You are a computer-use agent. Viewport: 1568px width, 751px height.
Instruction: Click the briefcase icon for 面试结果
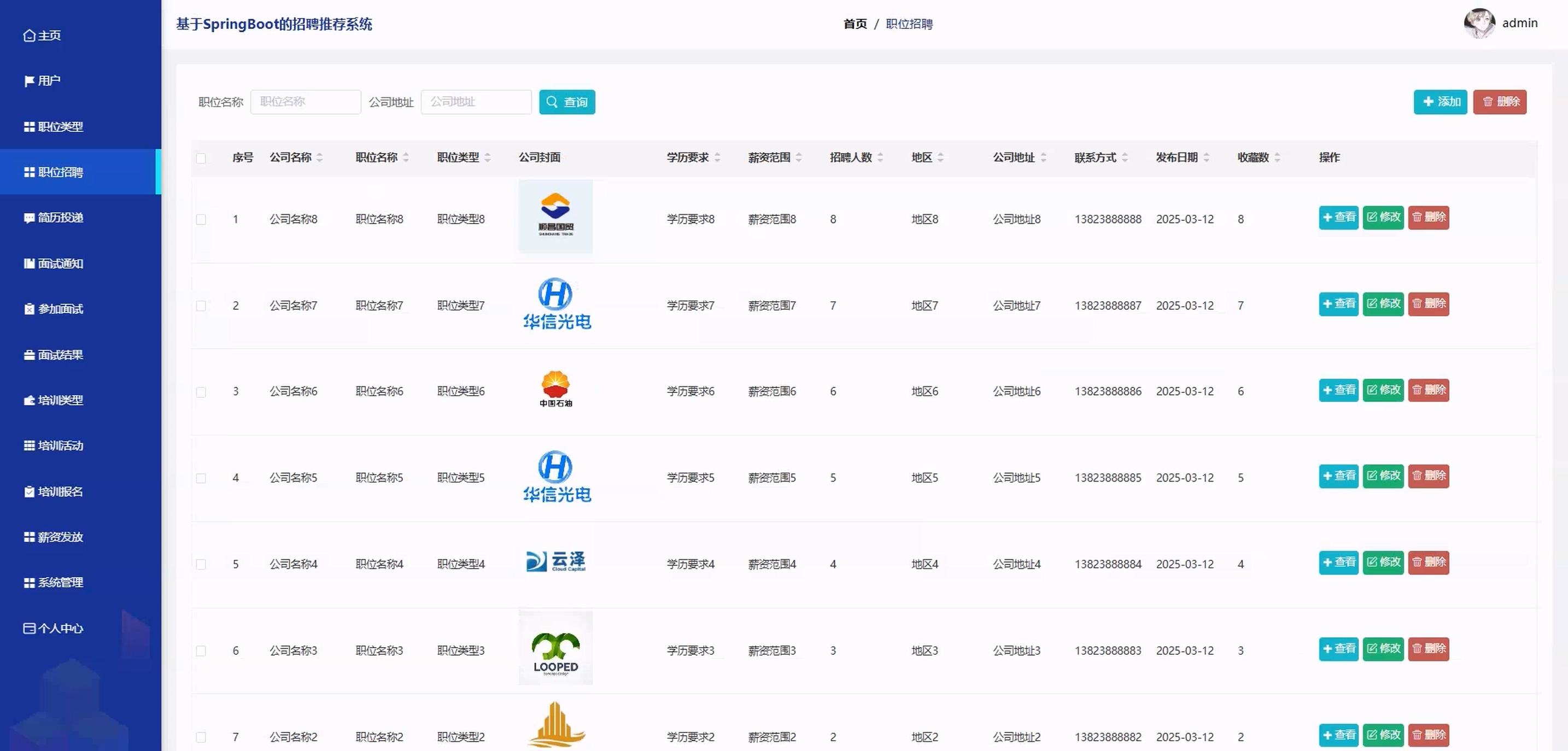tap(28, 355)
